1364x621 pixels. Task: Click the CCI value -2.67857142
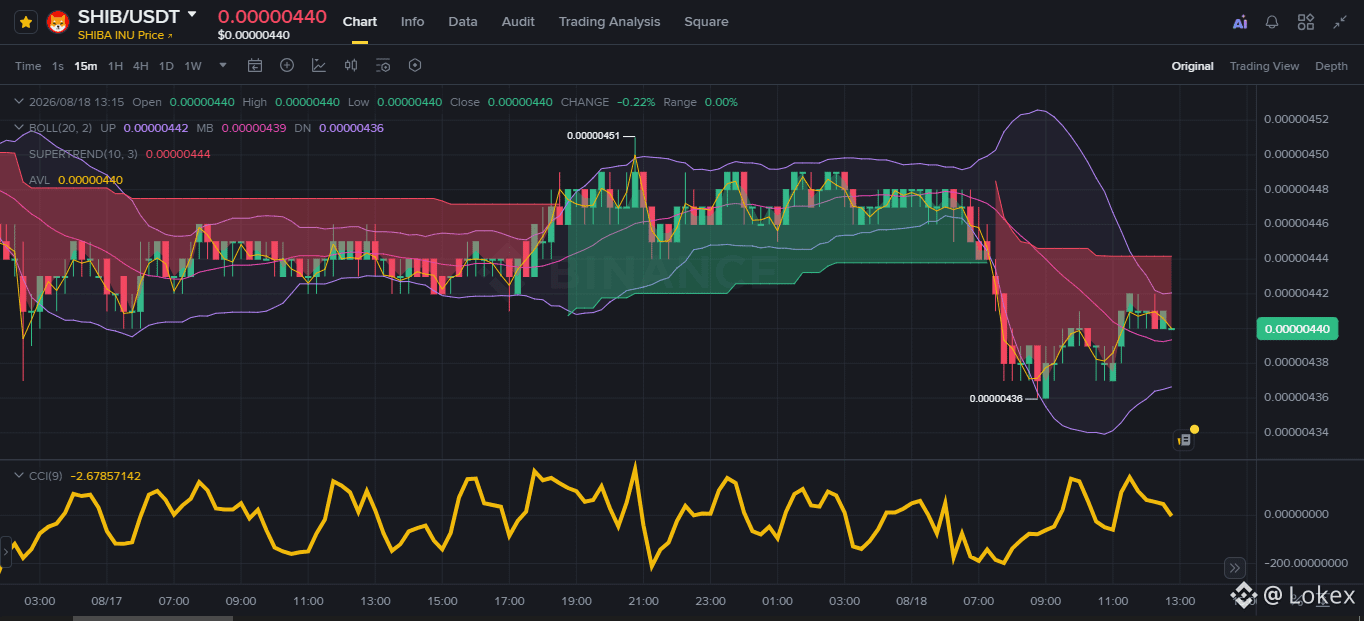click(106, 476)
